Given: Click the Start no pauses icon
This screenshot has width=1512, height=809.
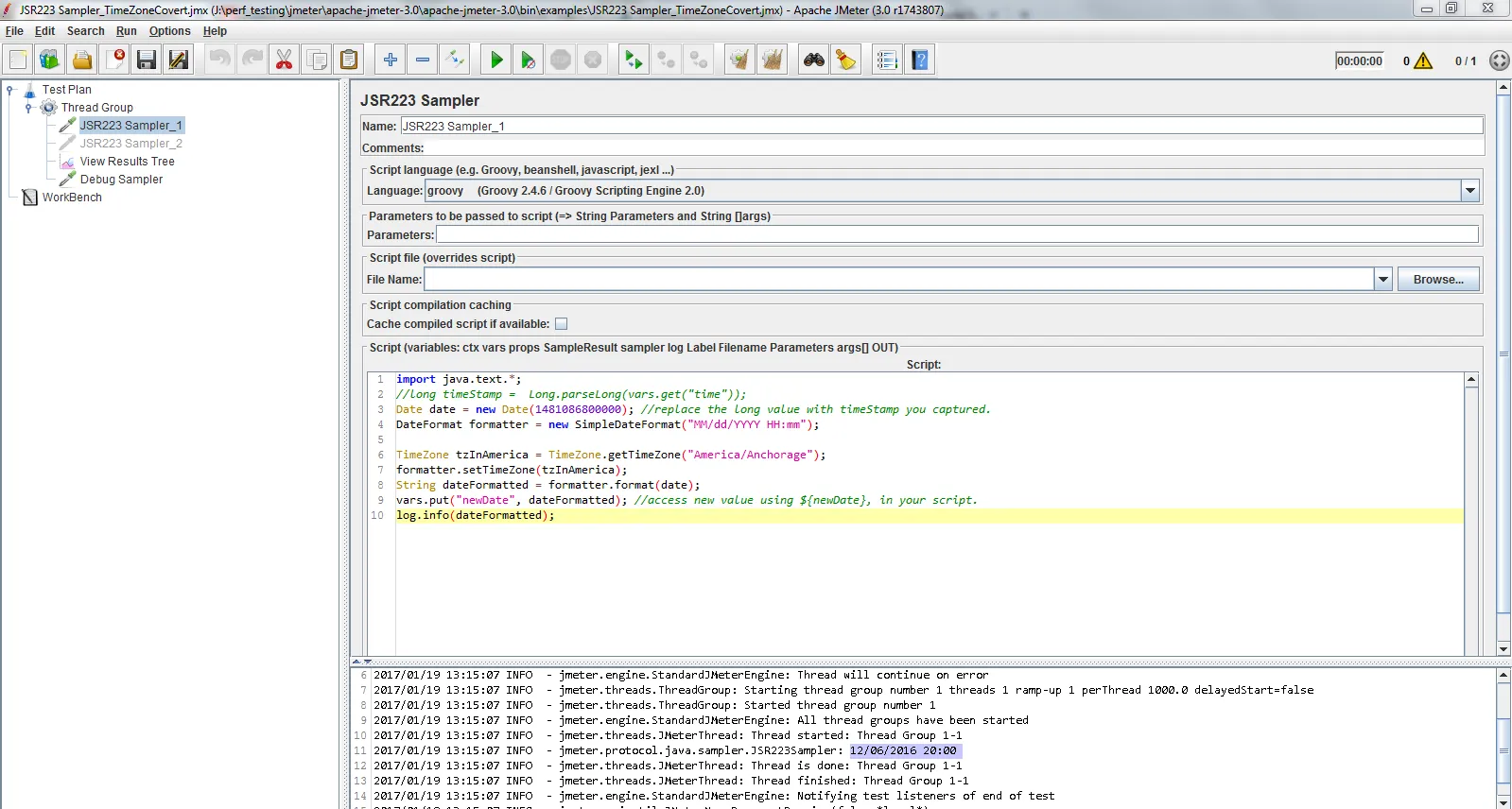Looking at the screenshot, I should coord(529,60).
